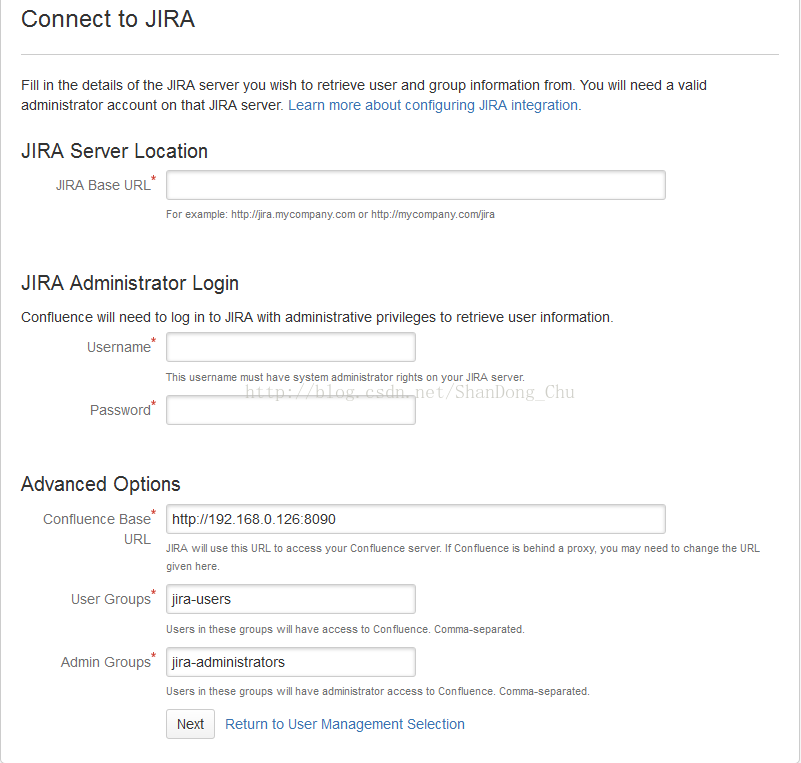Image resolution: width=801 pixels, height=763 pixels.
Task: Click the Password label
Action: point(123,409)
